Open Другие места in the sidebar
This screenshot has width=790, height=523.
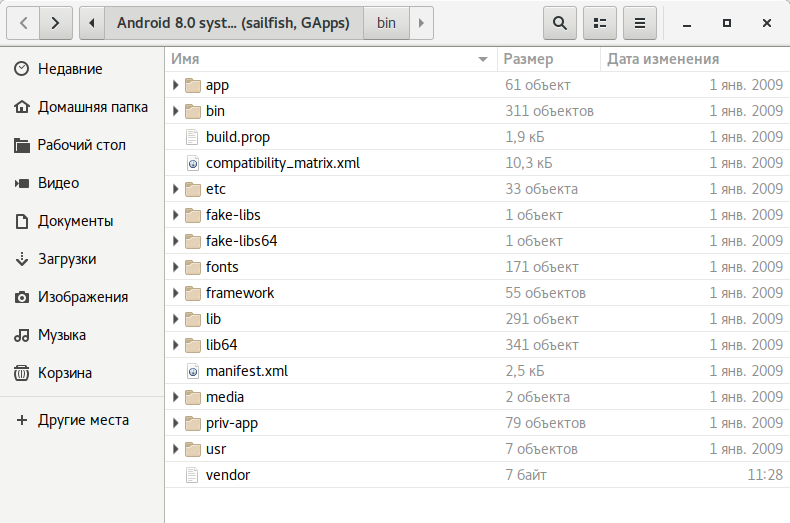pyautogui.click(x=83, y=420)
